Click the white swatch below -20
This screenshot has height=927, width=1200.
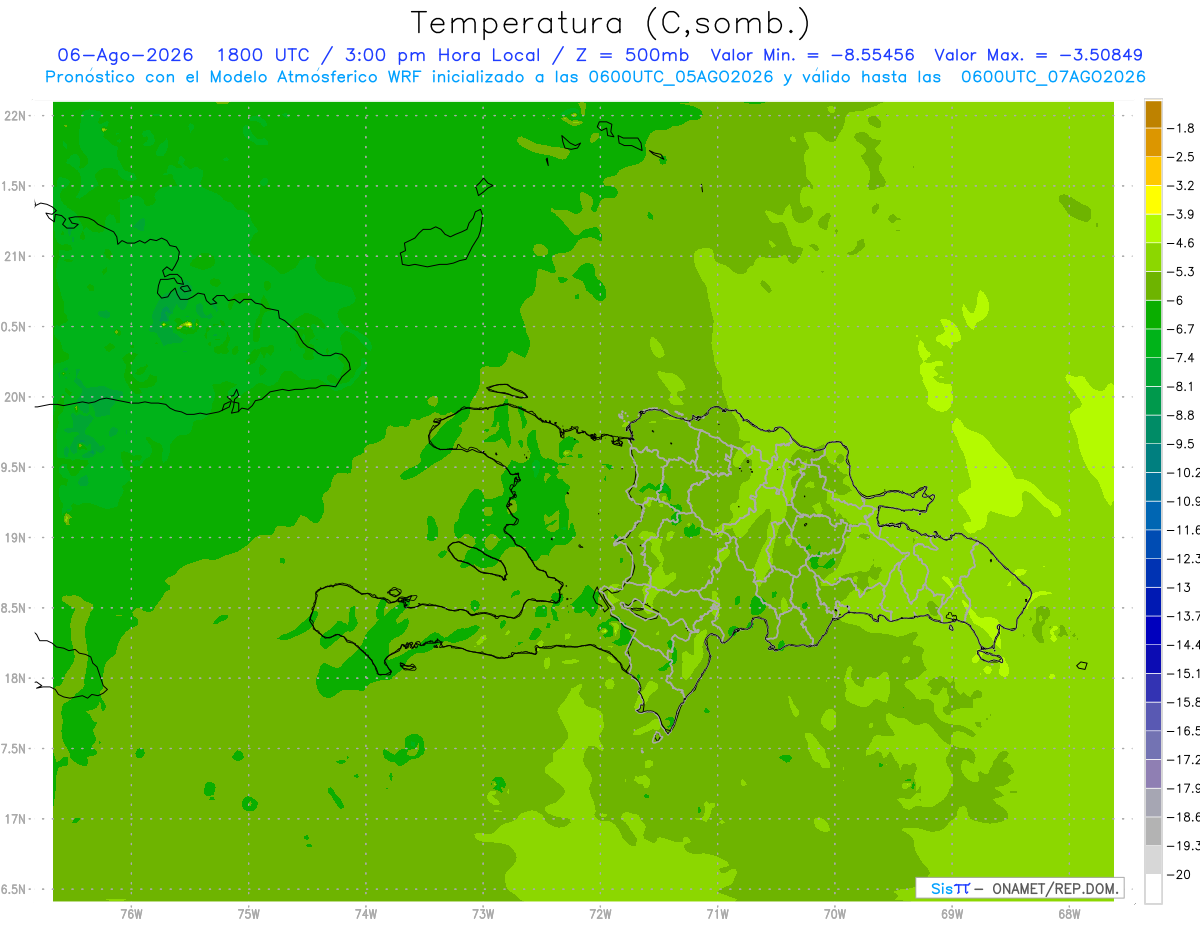point(1153,888)
